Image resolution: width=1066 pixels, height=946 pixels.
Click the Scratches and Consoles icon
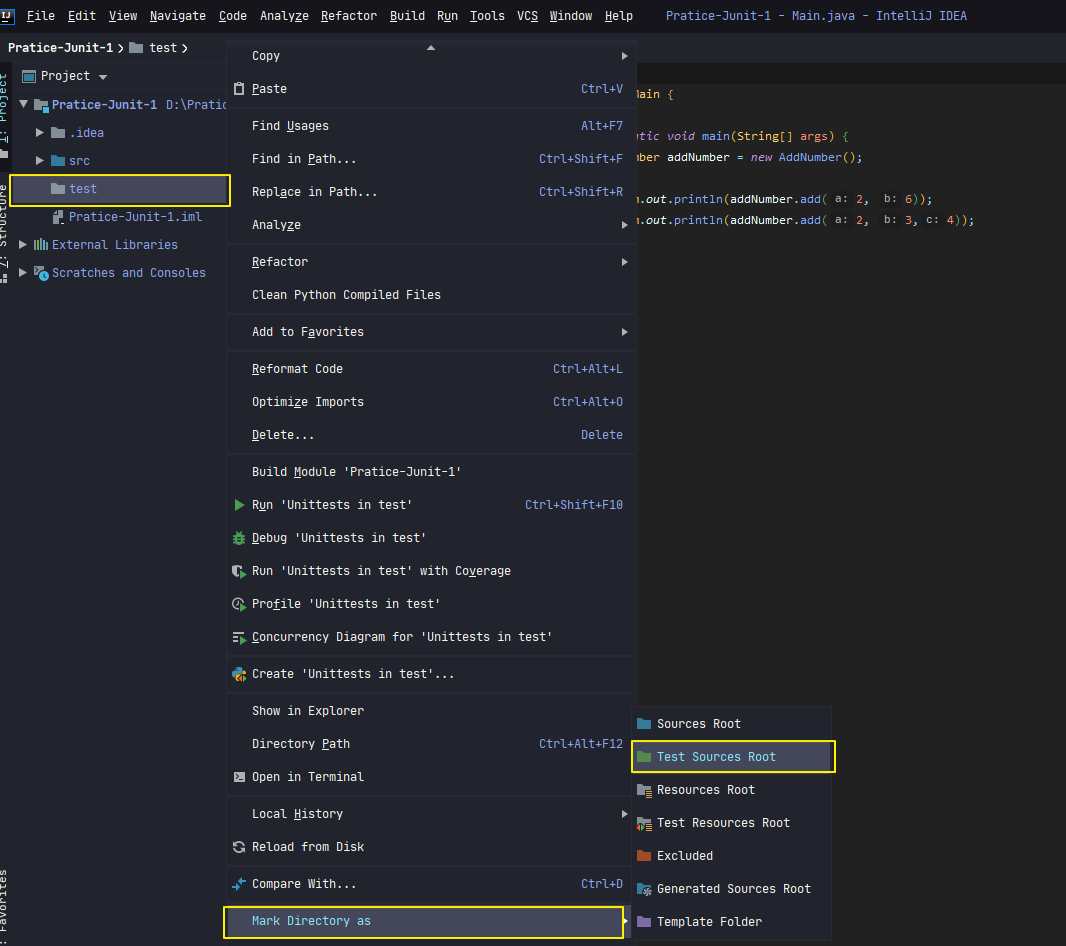[x=41, y=273]
